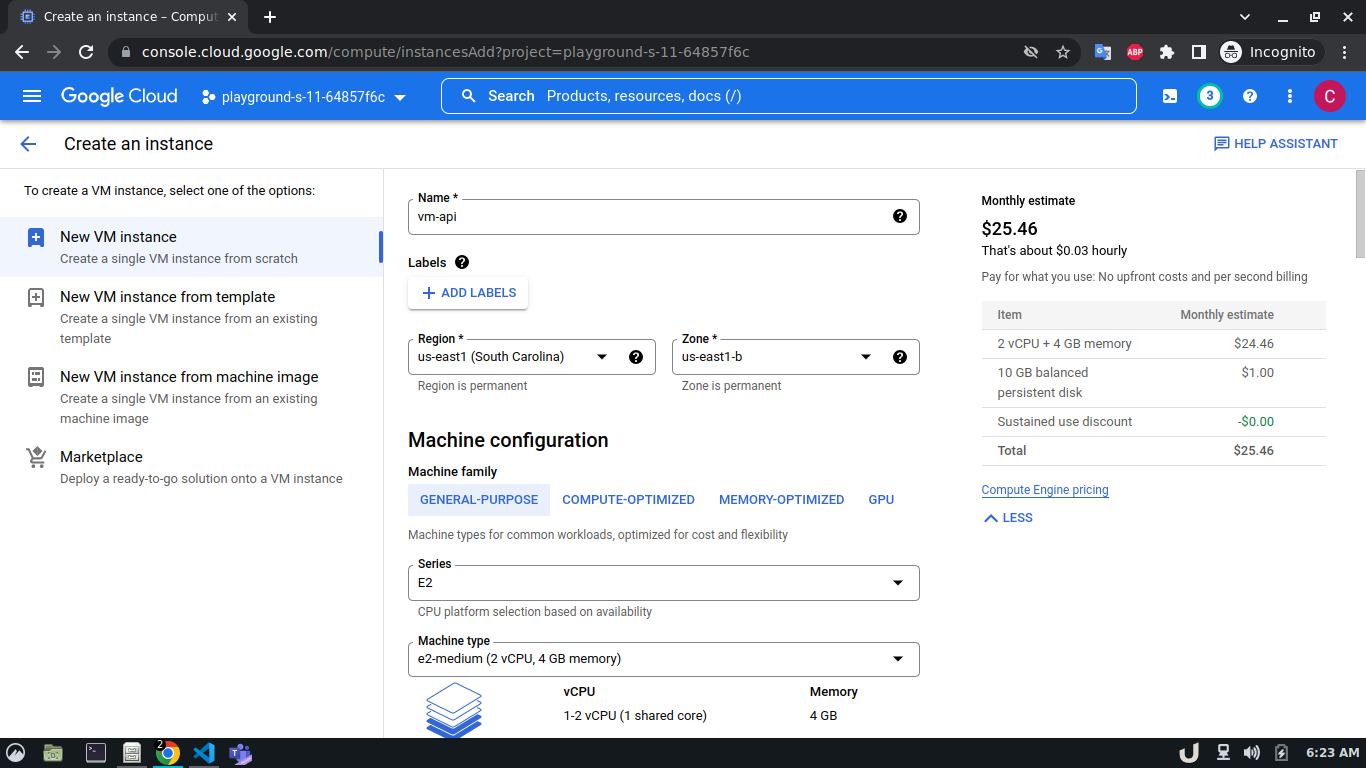This screenshot has width=1366, height=768.
Task: Select the MEMORY-OPTIMIZED machine family tab
Action: point(781,500)
